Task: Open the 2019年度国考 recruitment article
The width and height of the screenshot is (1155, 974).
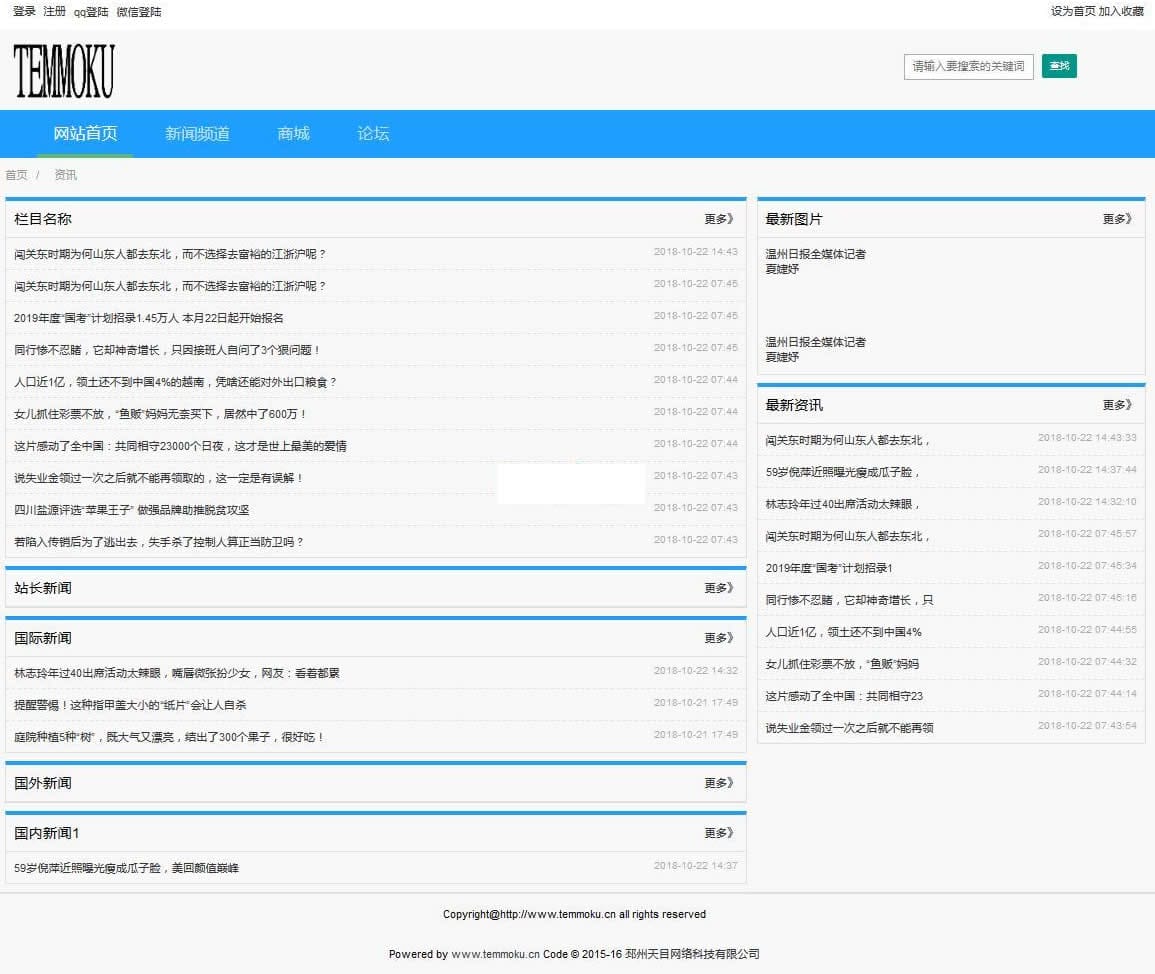Action: 150,317
